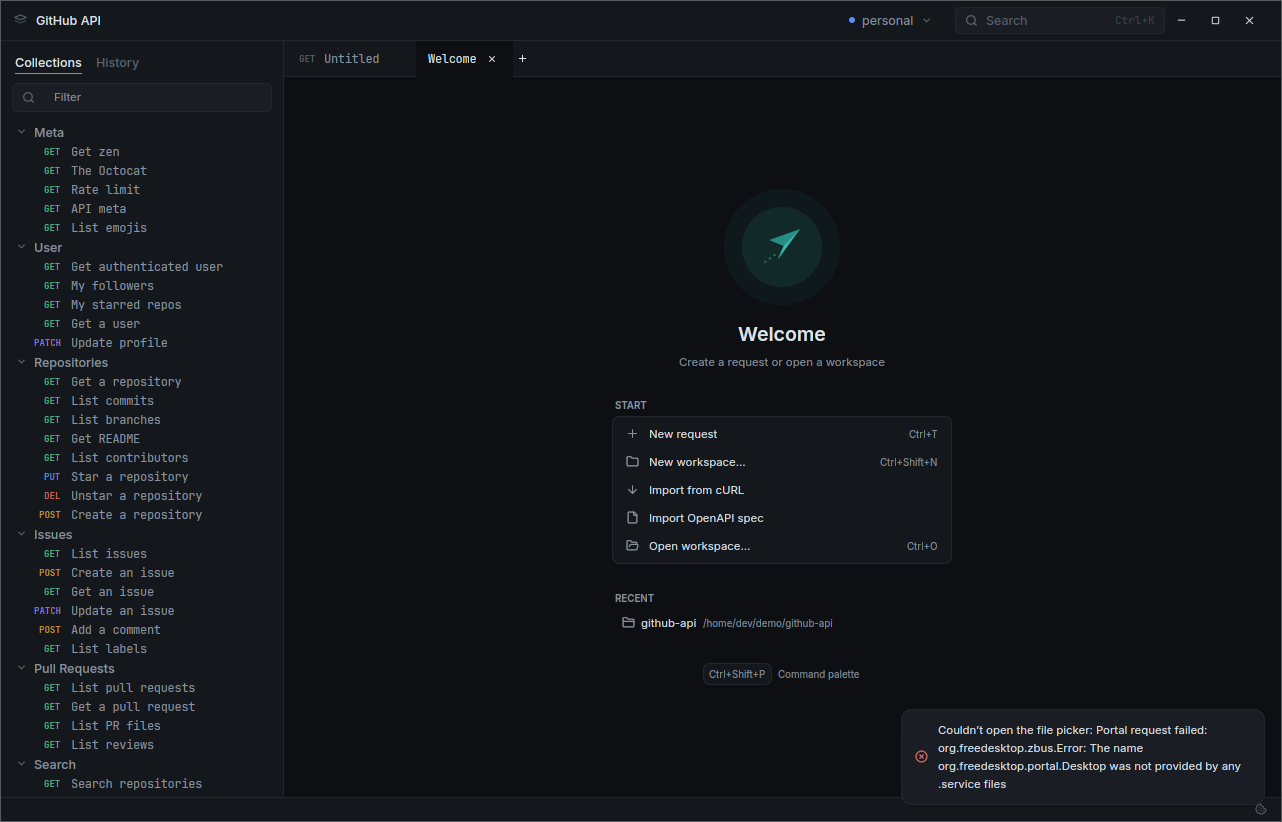Choose New workspace... from the Start list
This screenshot has width=1282, height=822.
782,462
